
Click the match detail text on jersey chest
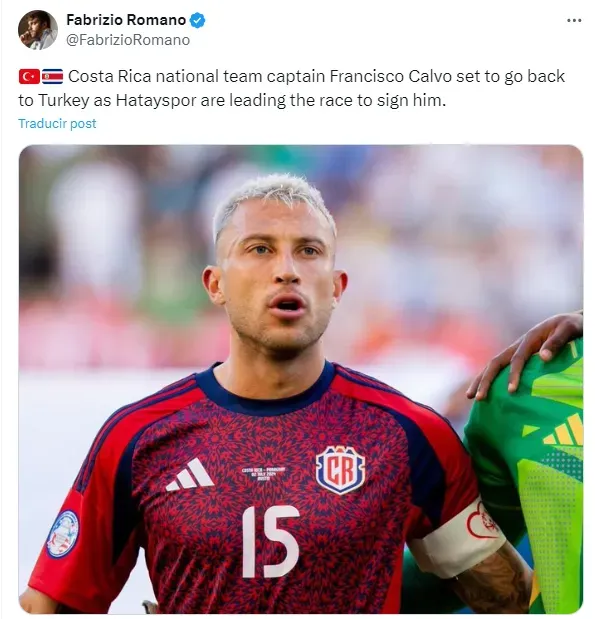(x=264, y=473)
